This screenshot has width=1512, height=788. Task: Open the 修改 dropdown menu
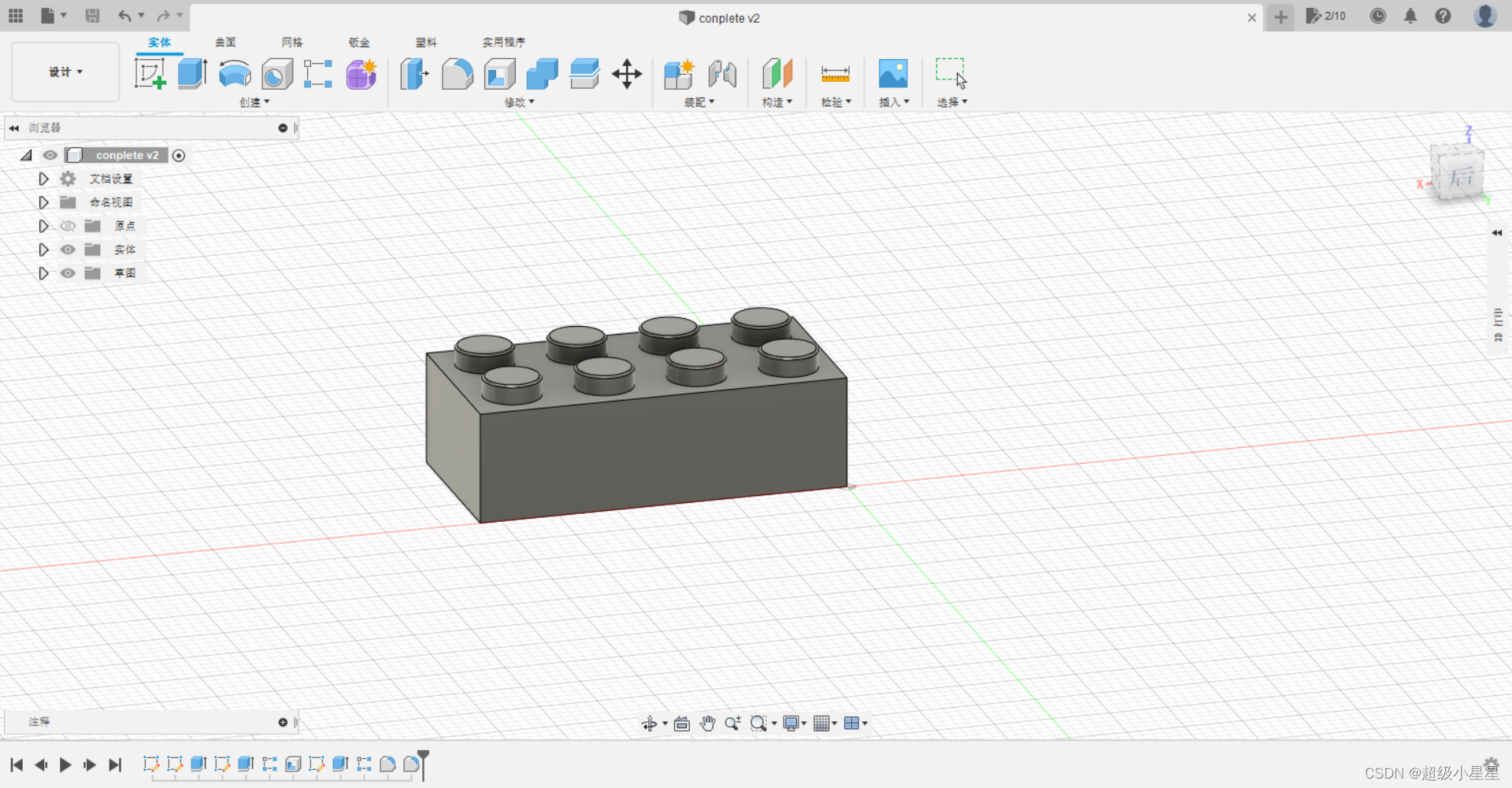tap(519, 102)
